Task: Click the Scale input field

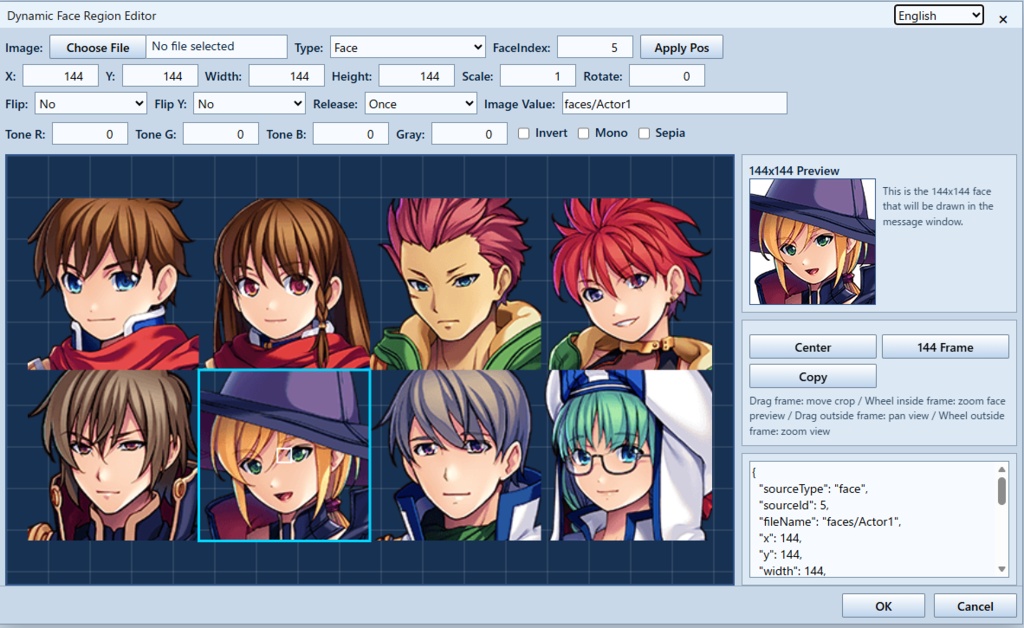Action: click(x=537, y=76)
